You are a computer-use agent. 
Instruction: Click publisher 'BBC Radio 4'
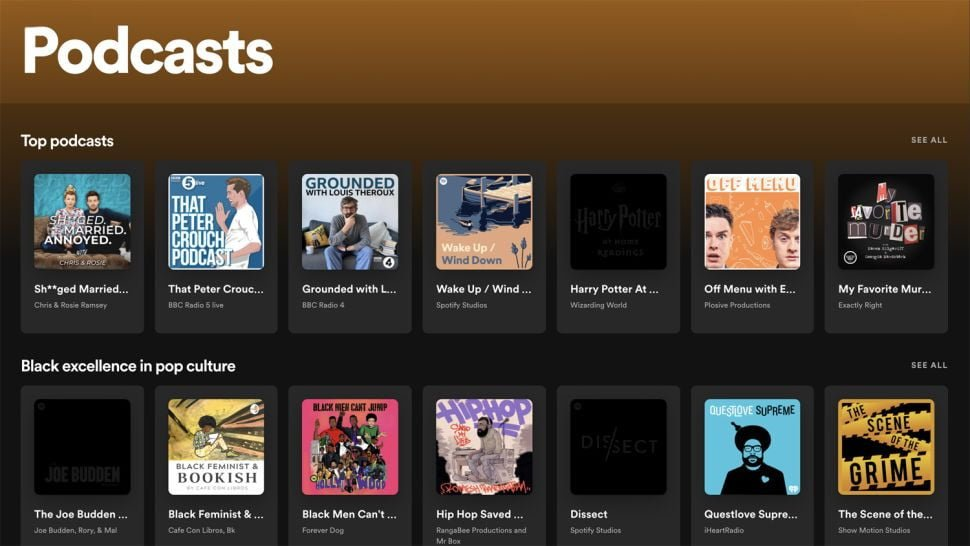(323, 305)
